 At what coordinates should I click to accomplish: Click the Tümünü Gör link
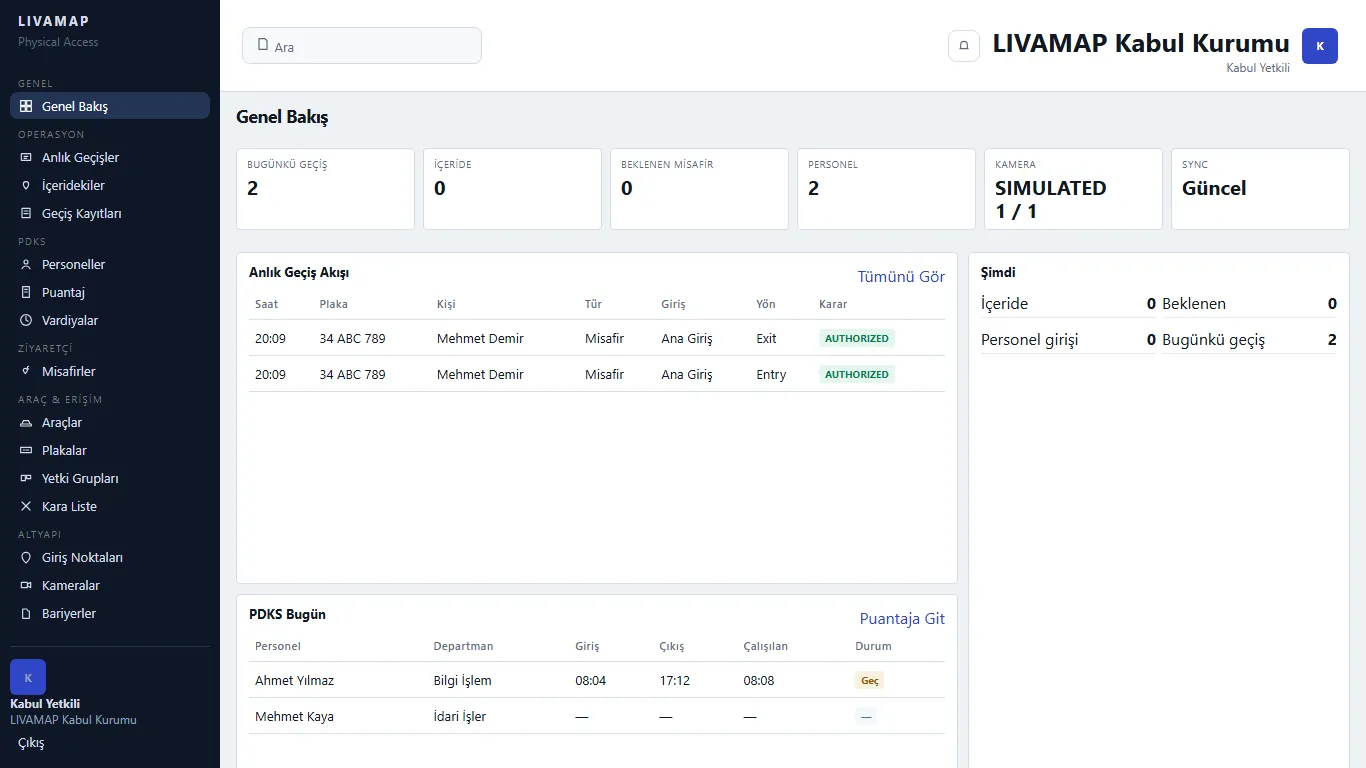[x=901, y=277]
